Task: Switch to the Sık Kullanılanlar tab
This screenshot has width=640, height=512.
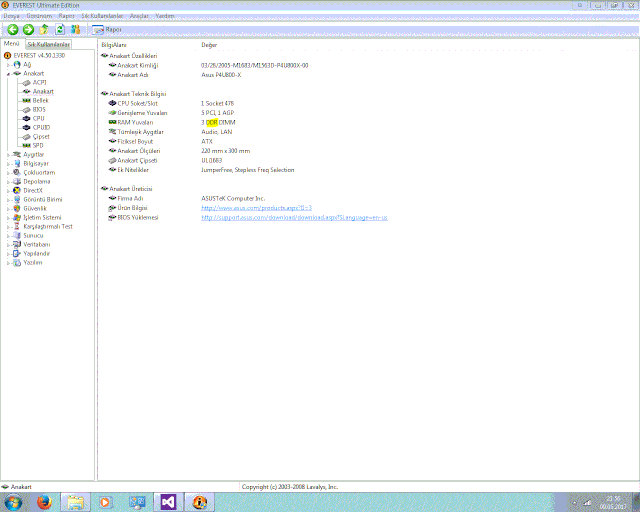Action: (49, 44)
